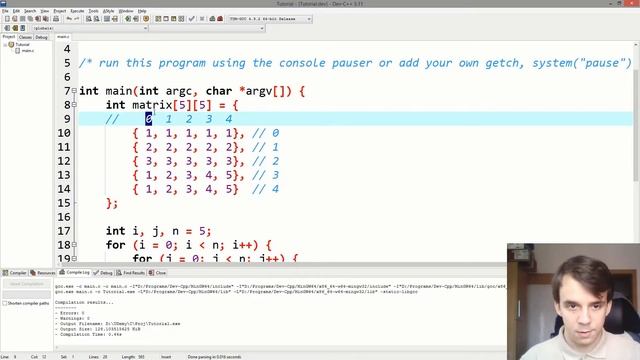Click the Compile toolbar icon
640x360 pixels.
158,19
